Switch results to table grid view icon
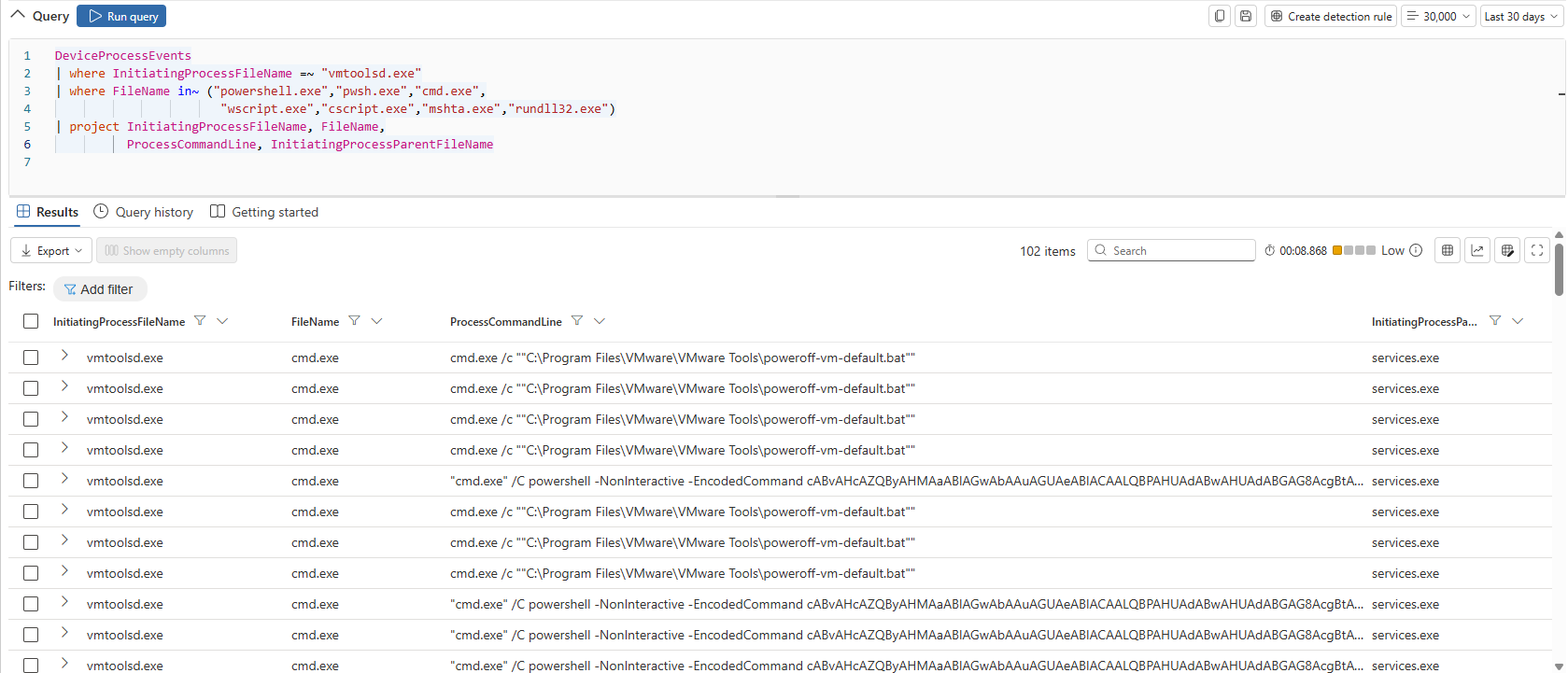The width and height of the screenshot is (1568, 673). (x=1447, y=250)
